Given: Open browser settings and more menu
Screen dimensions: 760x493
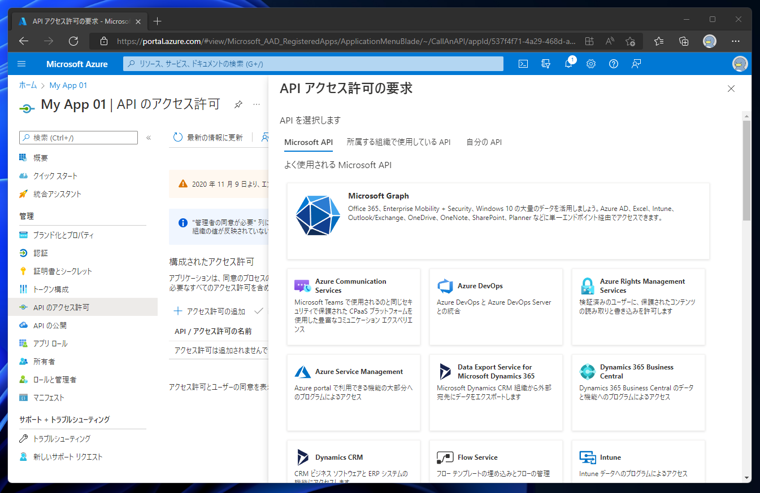Looking at the screenshot, I should coord(735,42).
